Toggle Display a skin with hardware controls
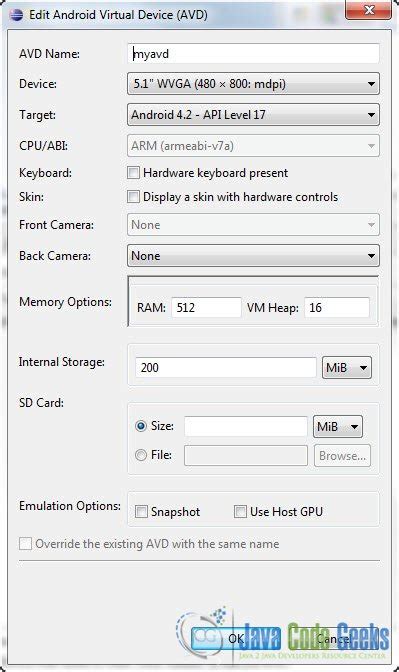Screen dimensions: 399x672 tap(133, 197)
